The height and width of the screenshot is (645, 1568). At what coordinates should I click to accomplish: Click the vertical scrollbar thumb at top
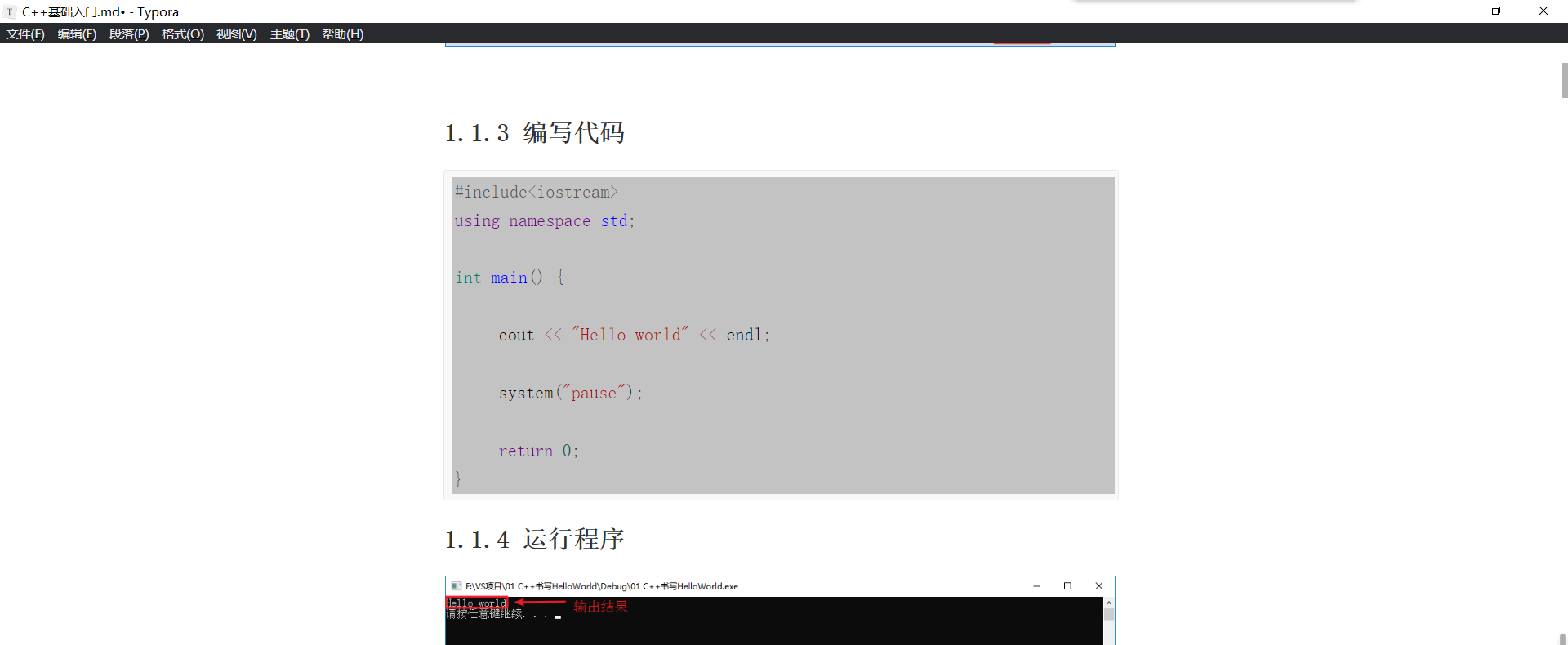[x=1564, y=80]
